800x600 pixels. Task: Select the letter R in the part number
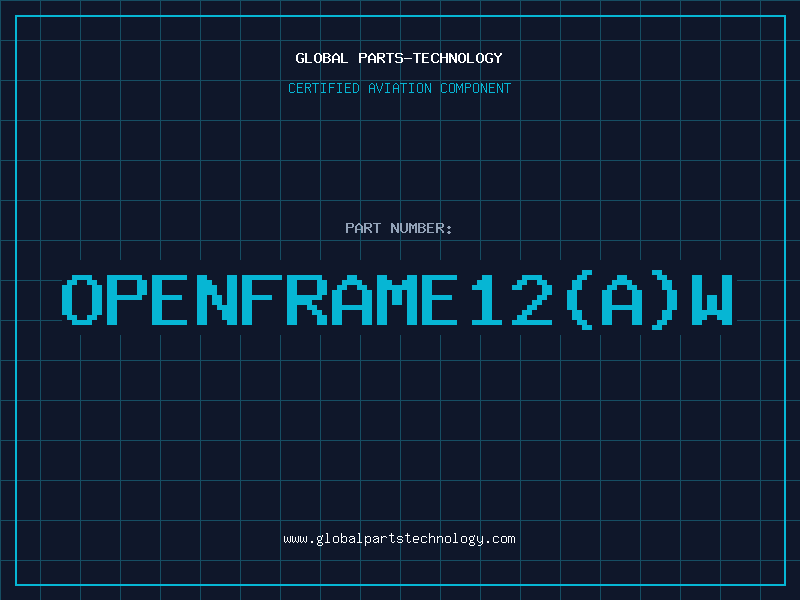(307, 299)
